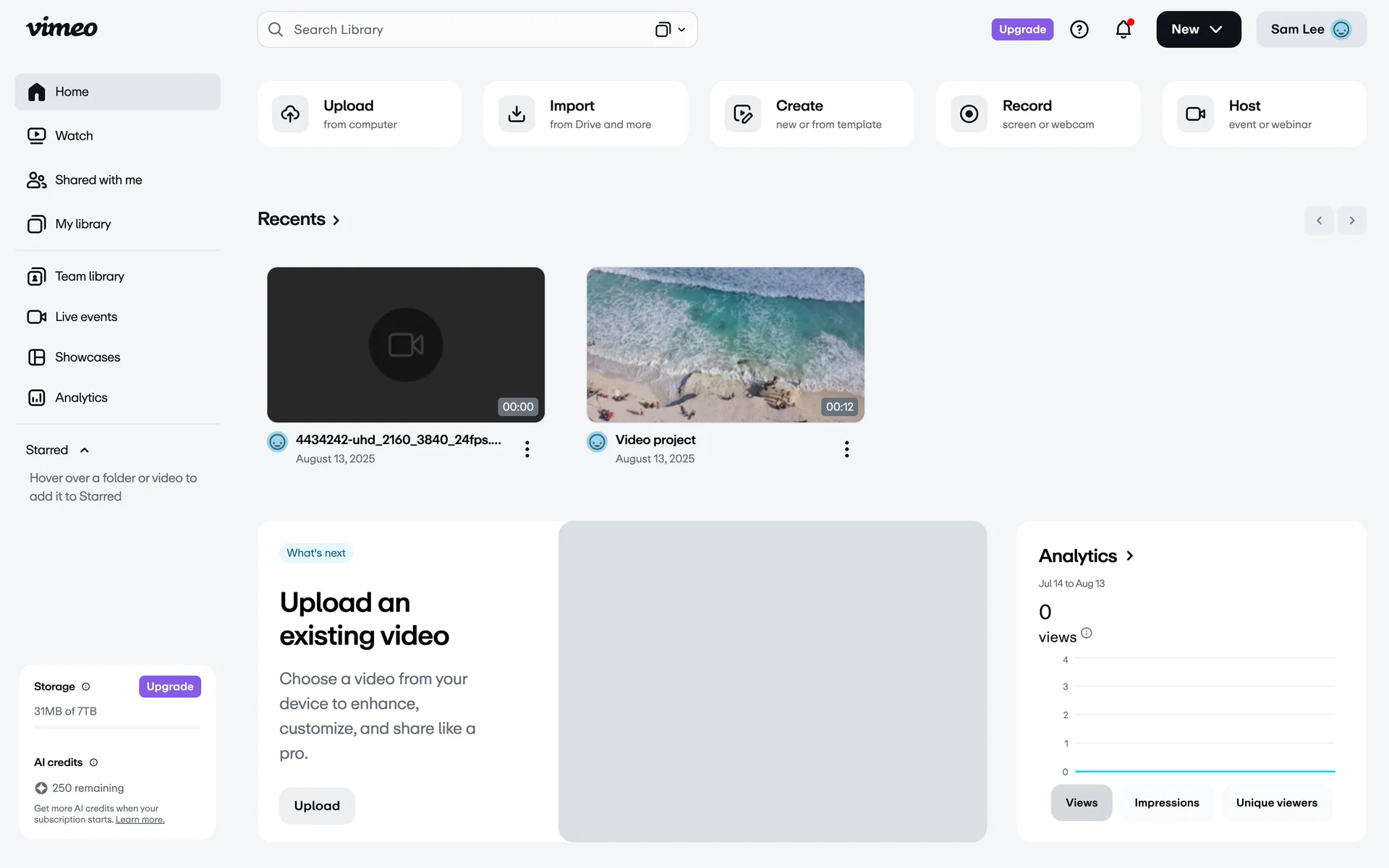This screenshot has width=1389, height=868.
Task: Open Showcases in the sidebar
Action: (x=88, y=357)
